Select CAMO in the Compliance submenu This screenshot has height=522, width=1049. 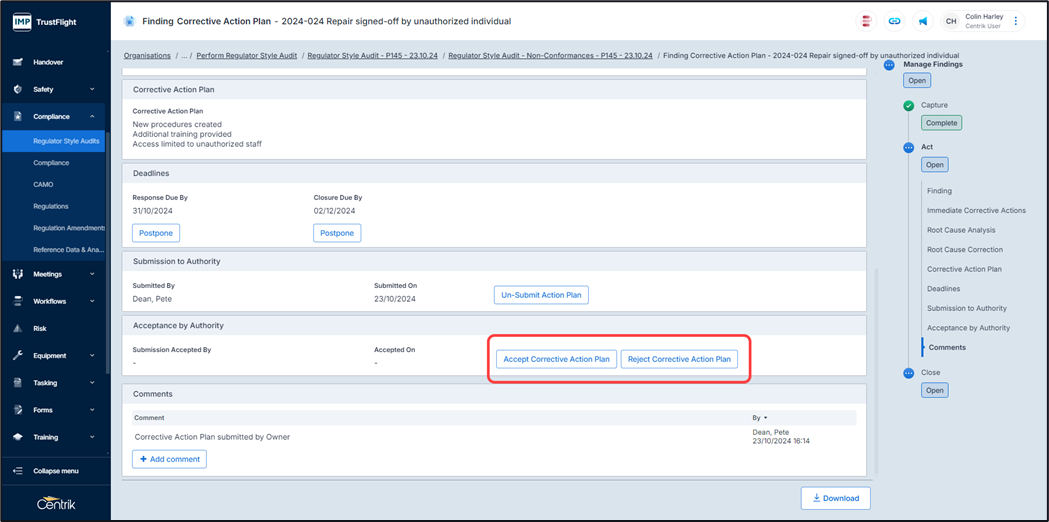43,184
